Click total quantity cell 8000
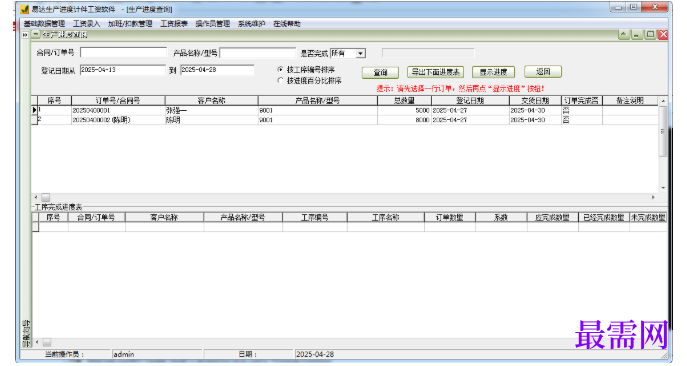 click(x=404, y=120)
